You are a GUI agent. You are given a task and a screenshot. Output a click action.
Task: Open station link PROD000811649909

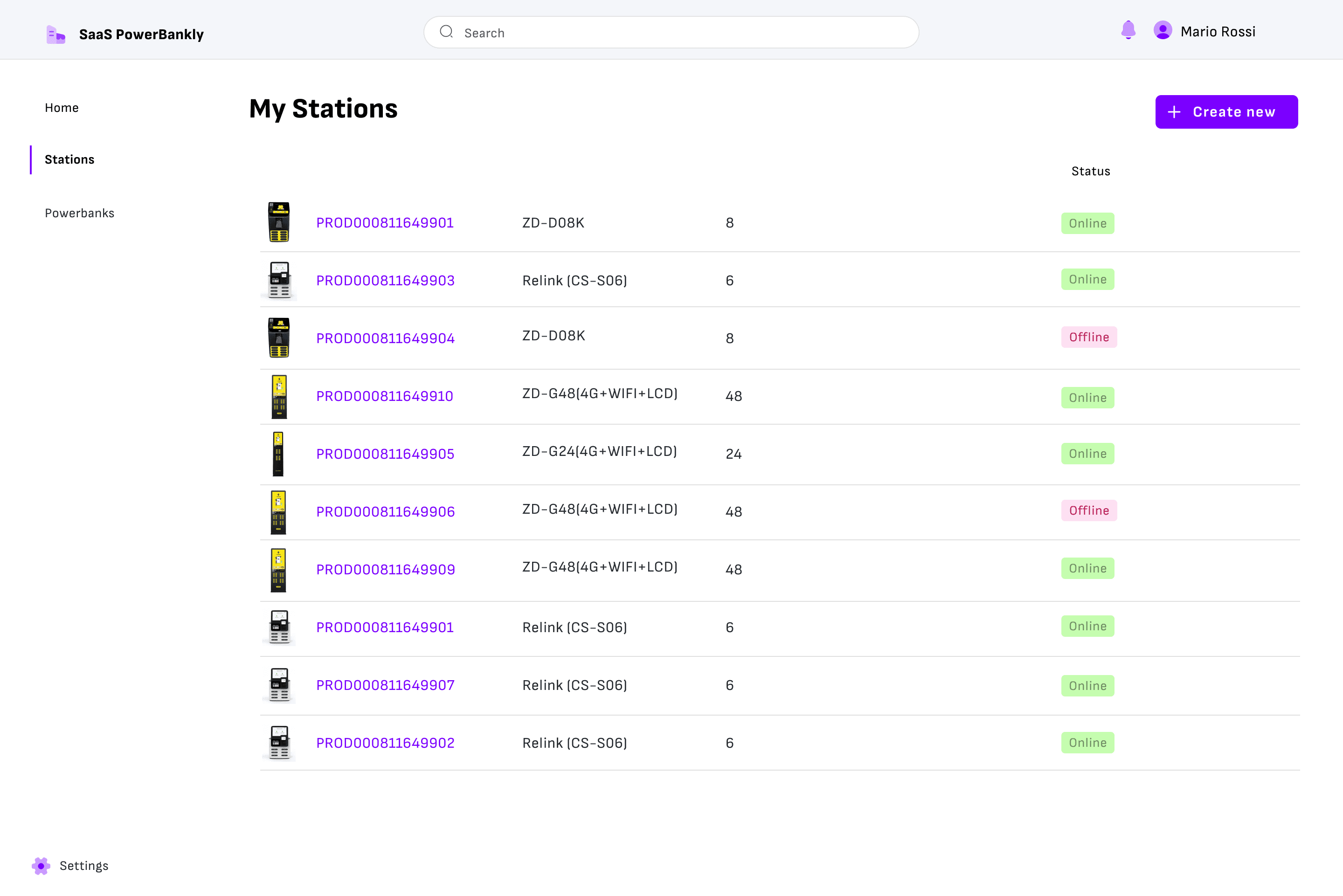[x=385, y=569]
